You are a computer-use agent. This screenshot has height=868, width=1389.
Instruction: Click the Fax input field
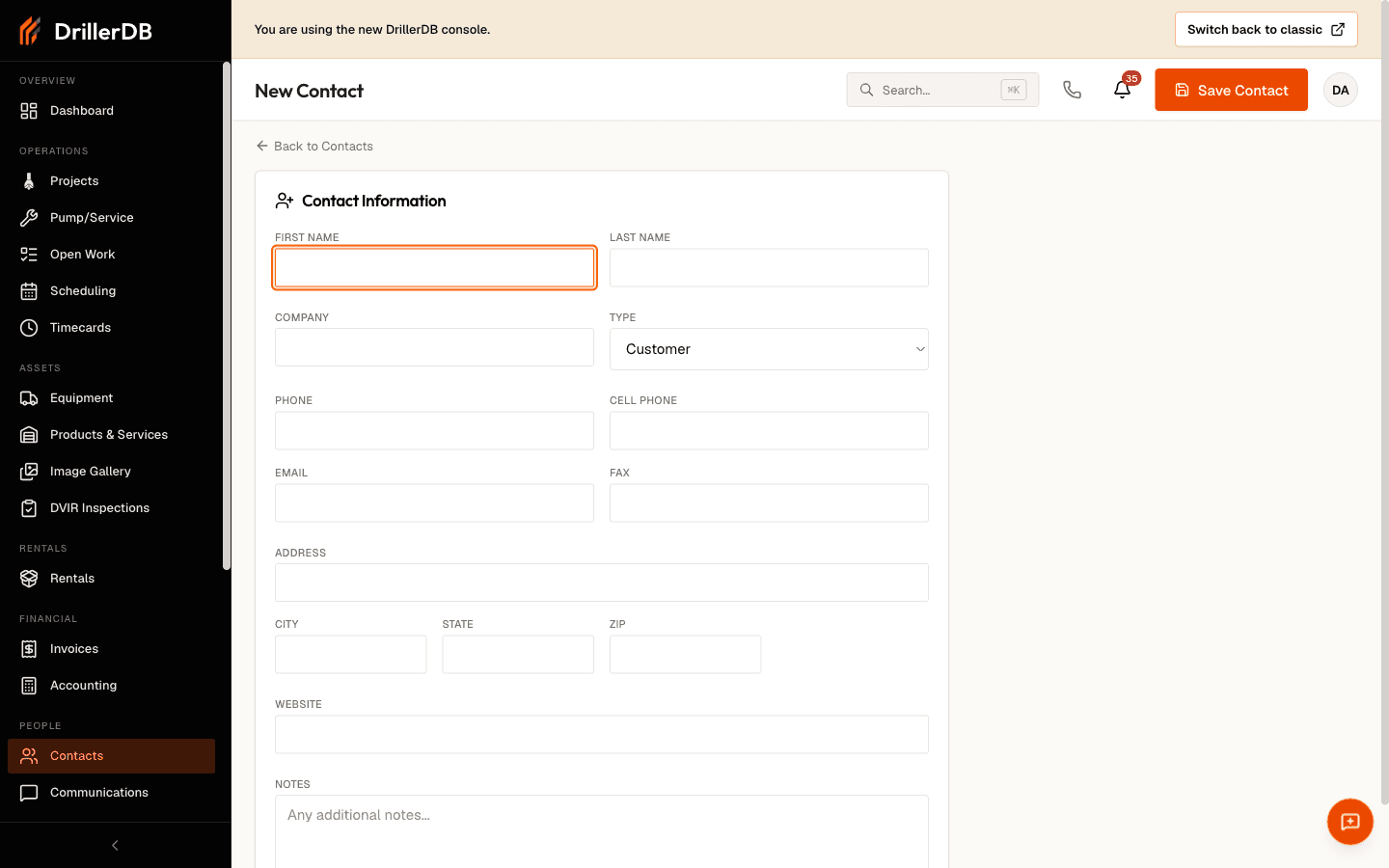pos(769,502)
